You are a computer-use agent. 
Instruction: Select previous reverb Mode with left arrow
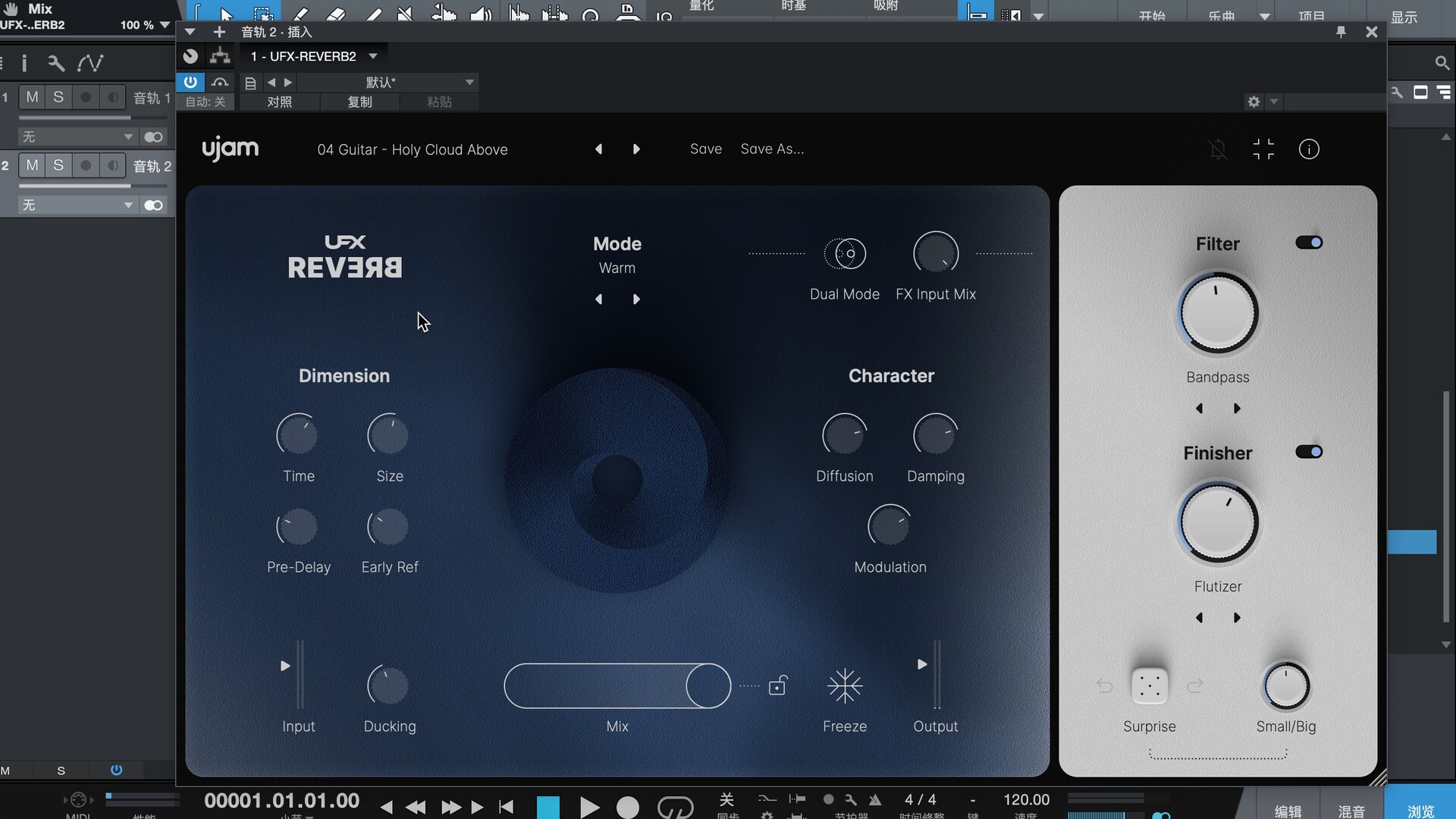coord(598,300)
